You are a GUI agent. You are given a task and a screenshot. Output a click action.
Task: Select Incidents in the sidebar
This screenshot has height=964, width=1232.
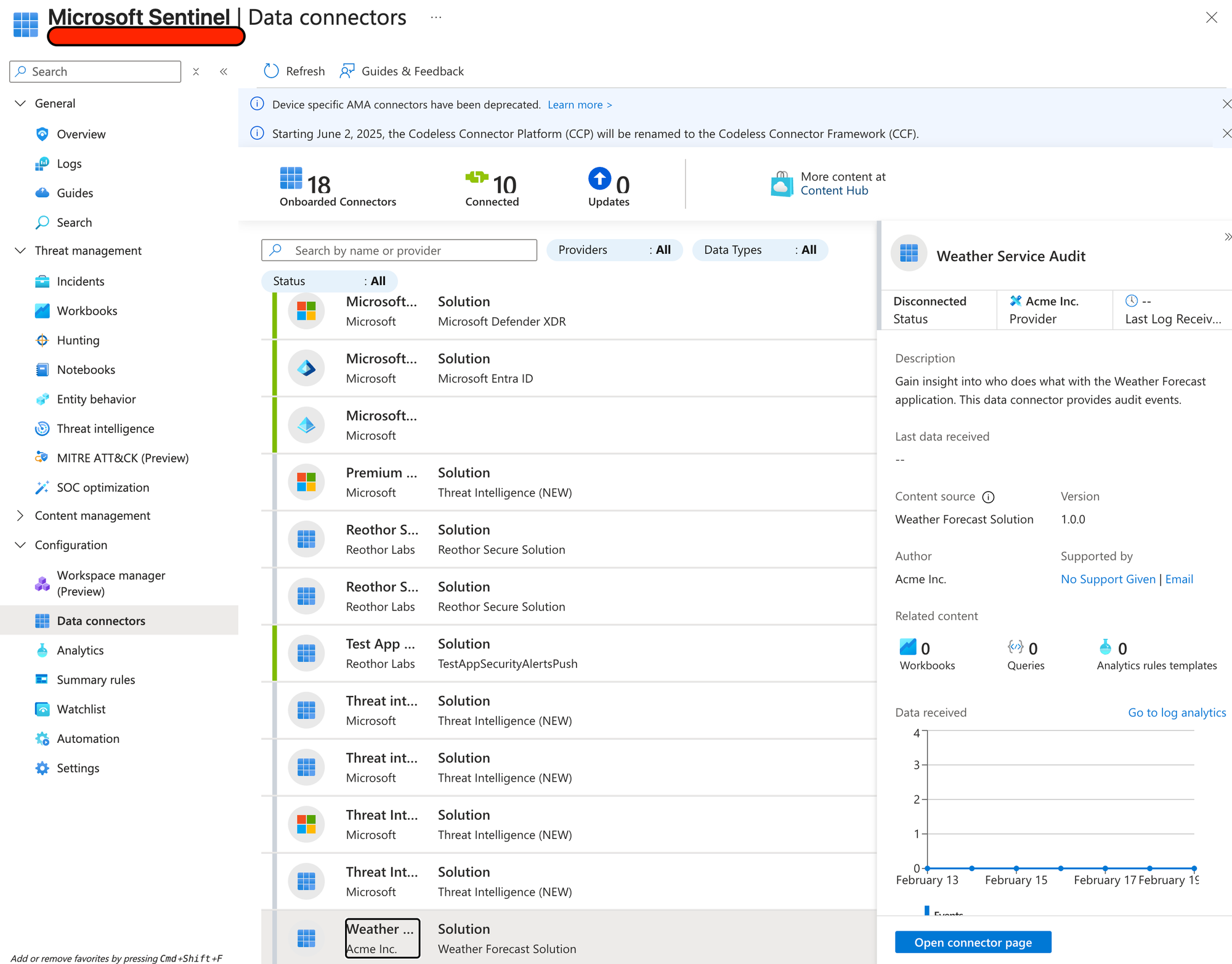(80, 282)
